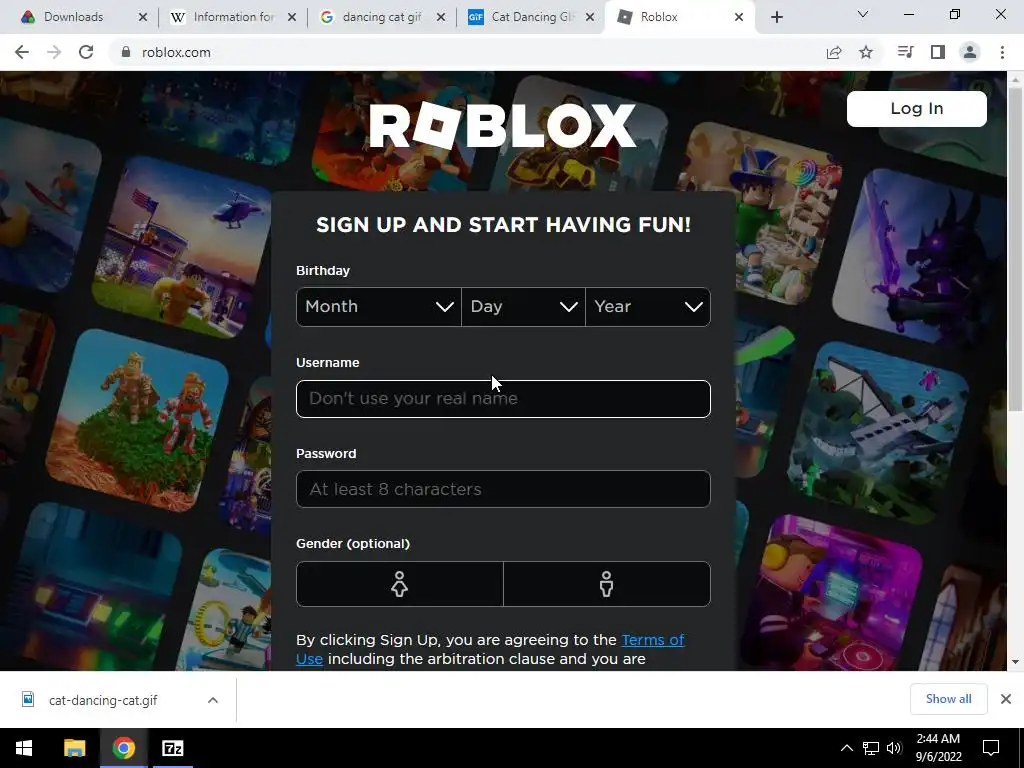
Task: Open the Day birthday dropdown
Action: 523,307
